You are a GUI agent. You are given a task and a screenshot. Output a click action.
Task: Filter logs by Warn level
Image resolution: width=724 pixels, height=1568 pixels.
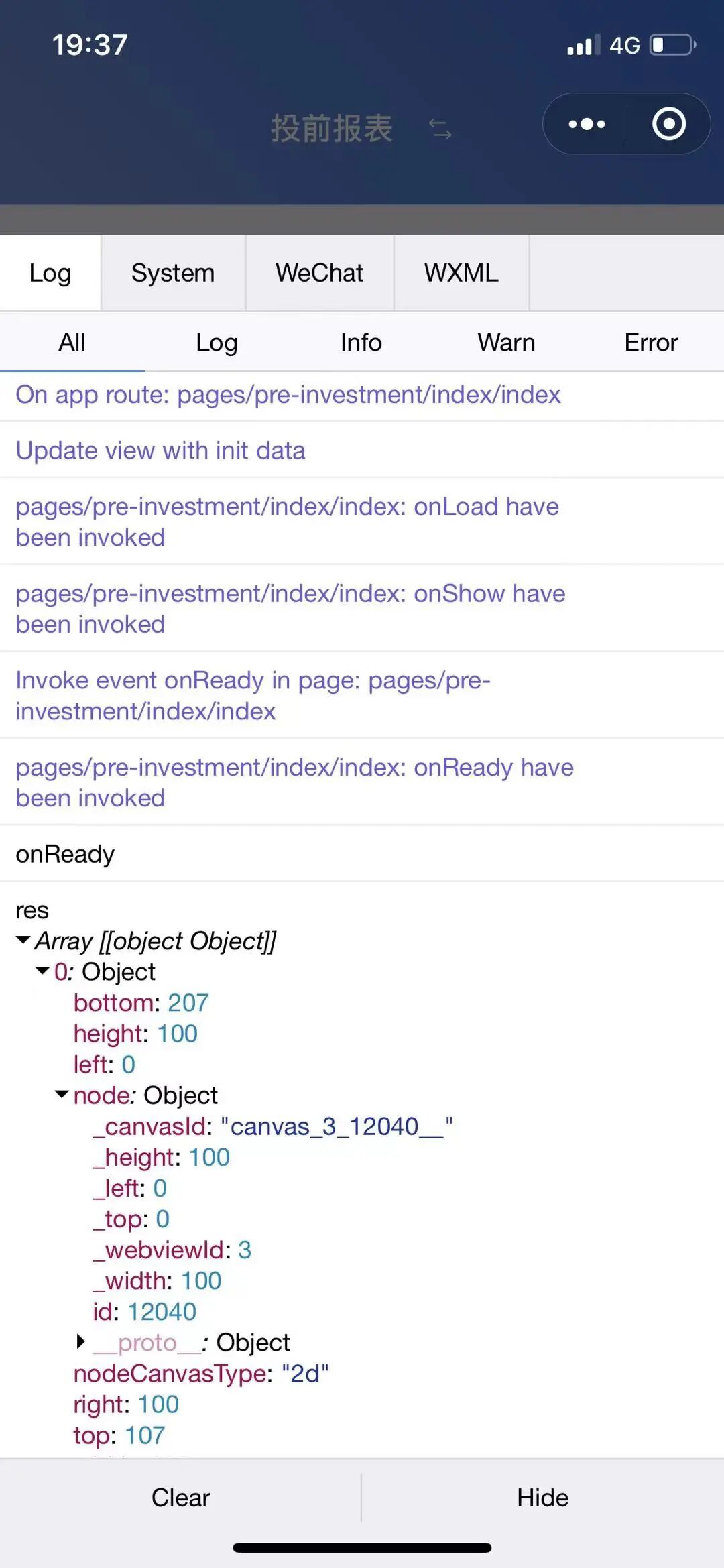506,342
